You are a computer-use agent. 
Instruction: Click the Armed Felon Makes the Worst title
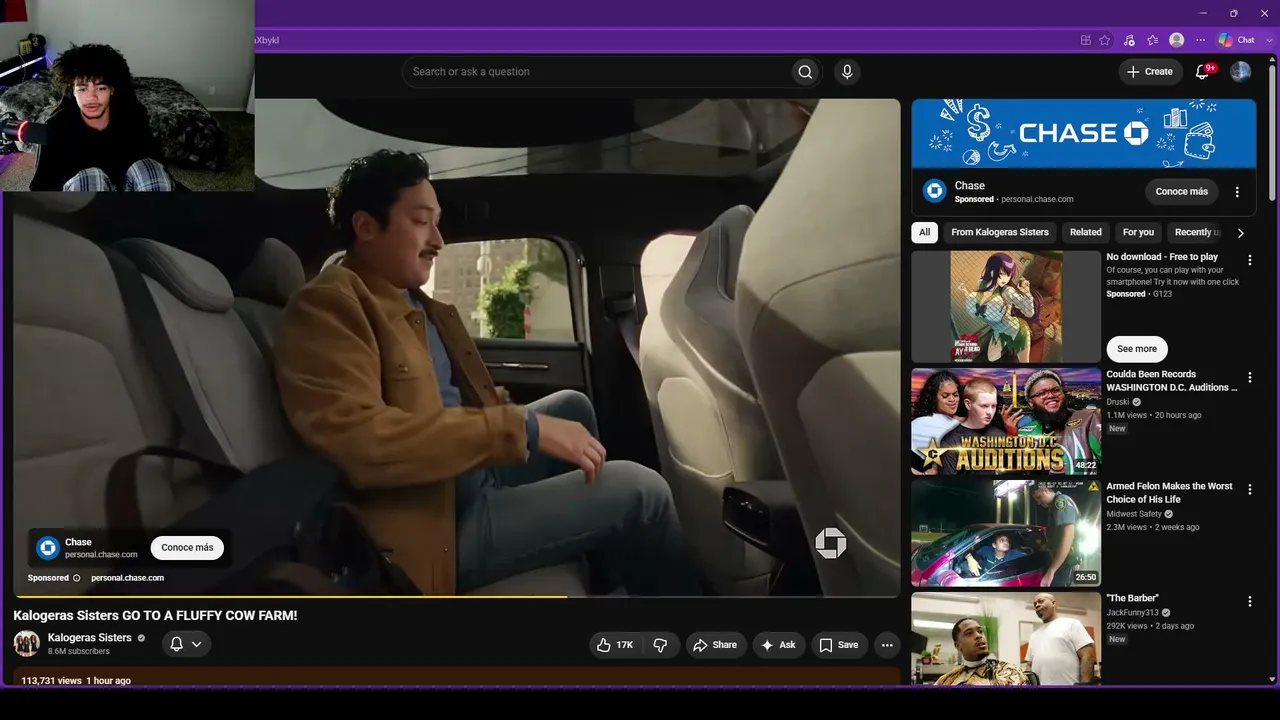[x=1169, y=493]
